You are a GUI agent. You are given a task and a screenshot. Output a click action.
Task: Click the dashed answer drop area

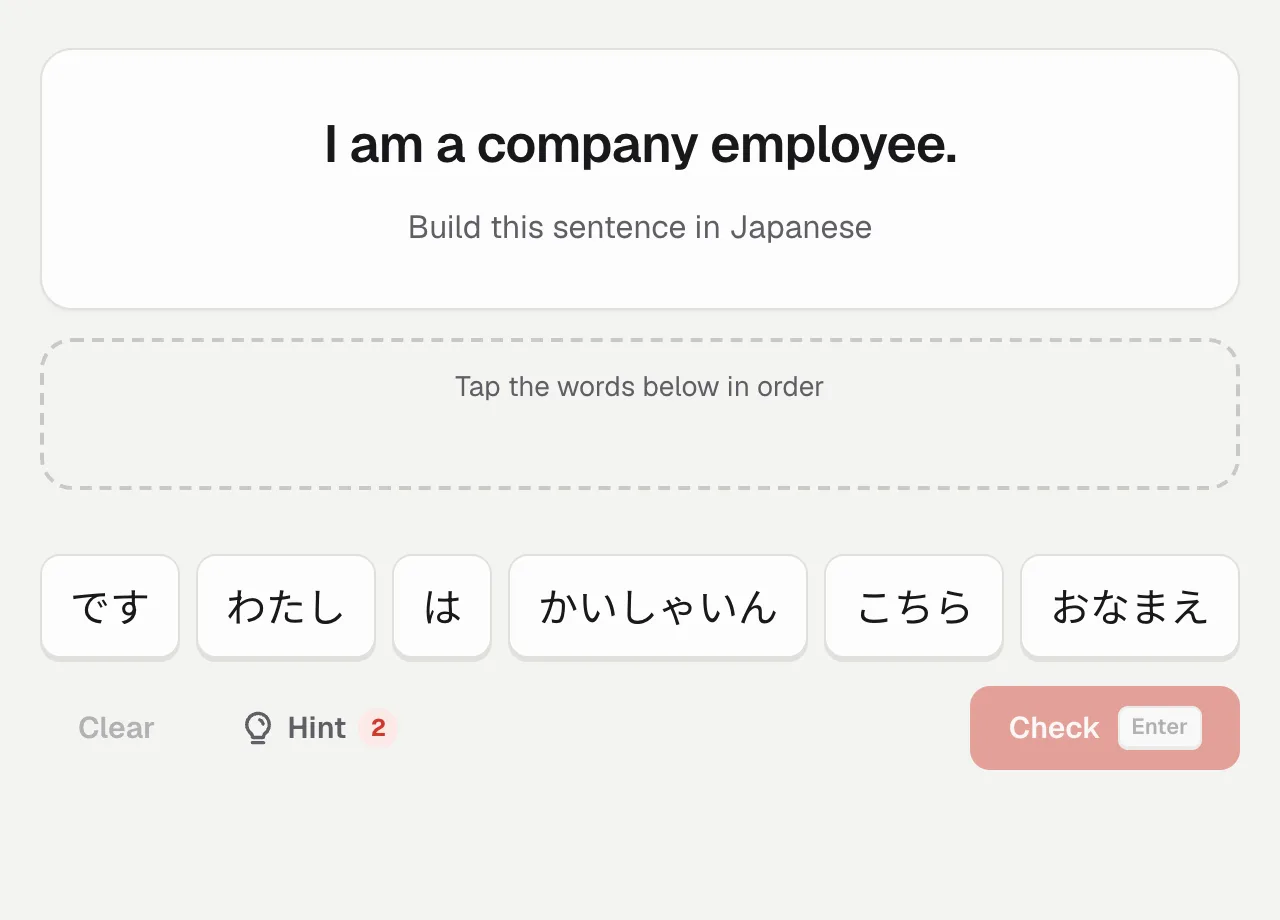coord(640,414)
